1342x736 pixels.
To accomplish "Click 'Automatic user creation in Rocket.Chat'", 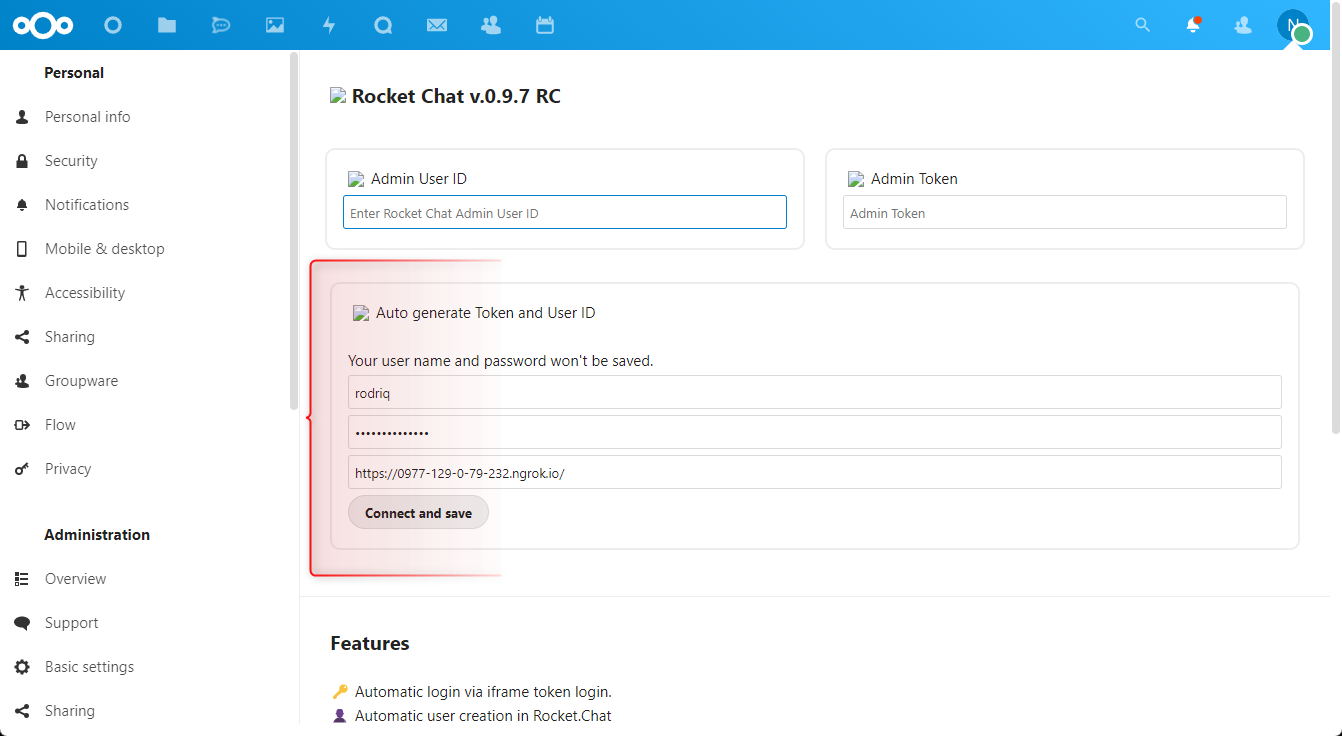I will click(483, 715).
